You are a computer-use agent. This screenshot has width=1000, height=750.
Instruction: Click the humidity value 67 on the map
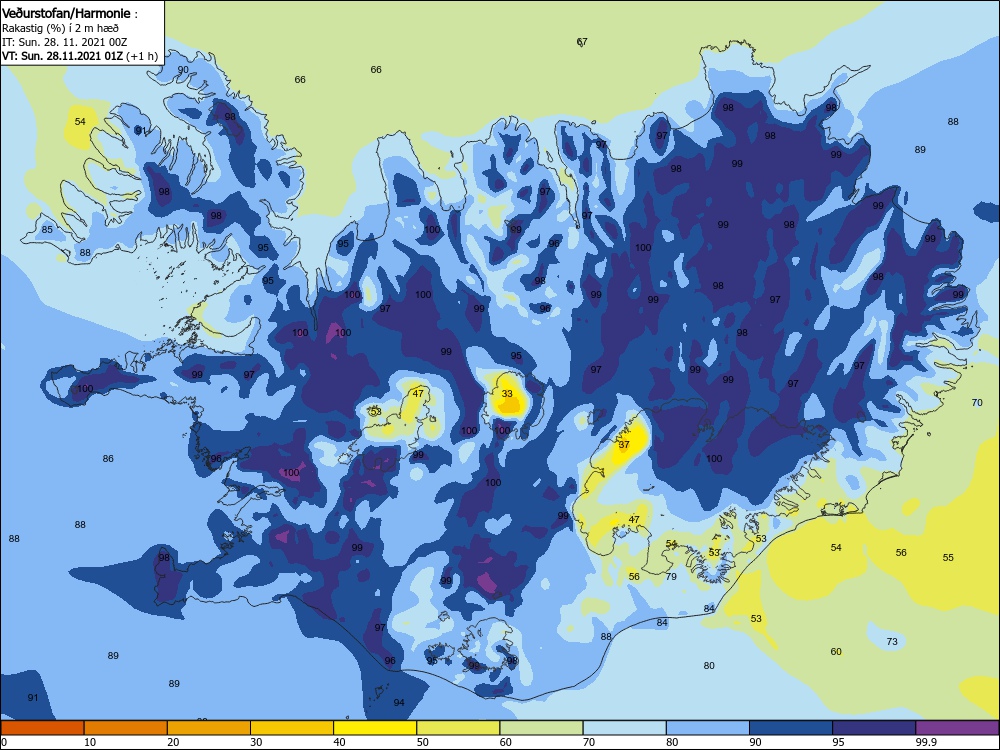click(x=582, y=42)
